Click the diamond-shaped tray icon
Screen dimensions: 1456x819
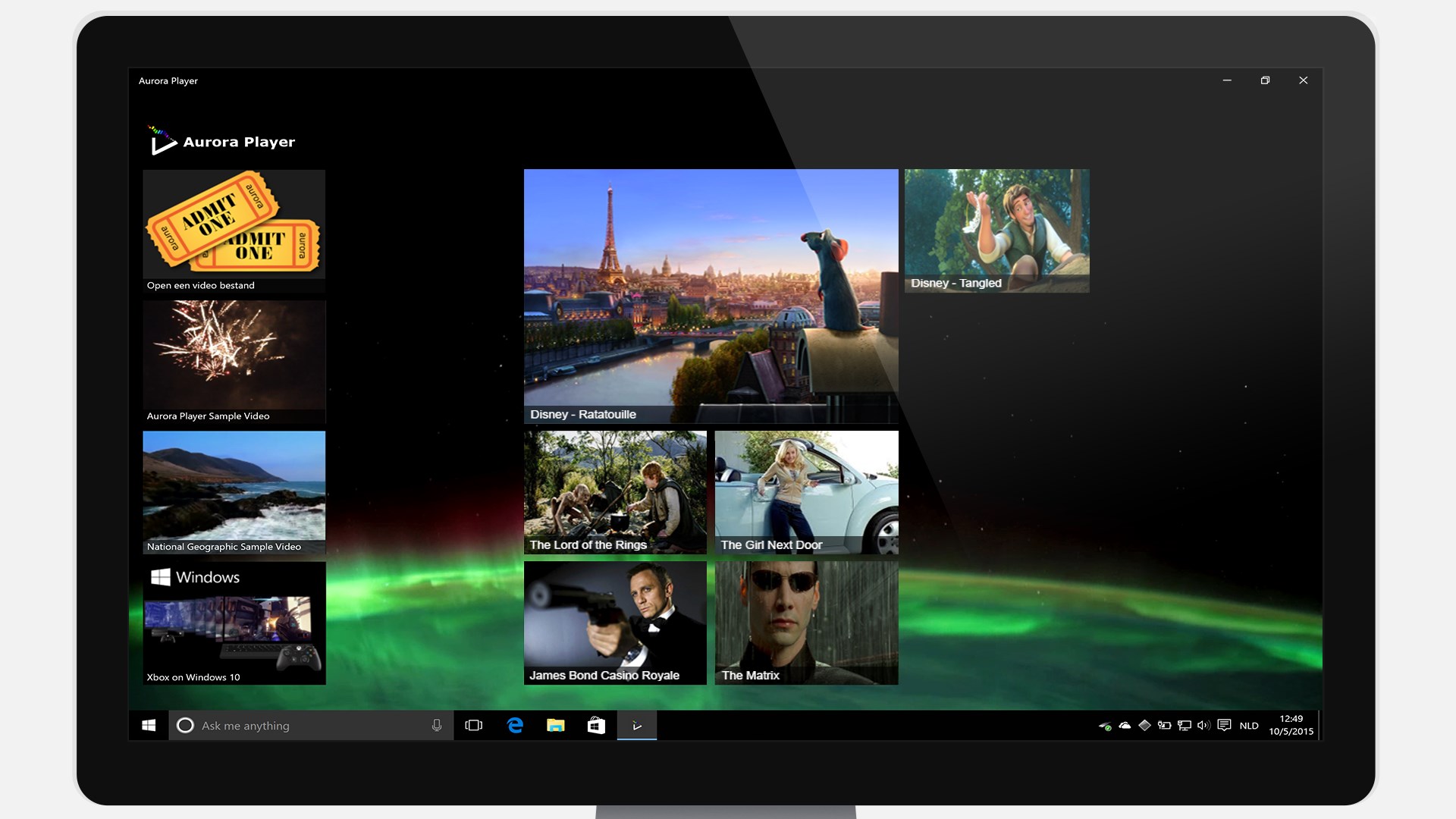1144,726
